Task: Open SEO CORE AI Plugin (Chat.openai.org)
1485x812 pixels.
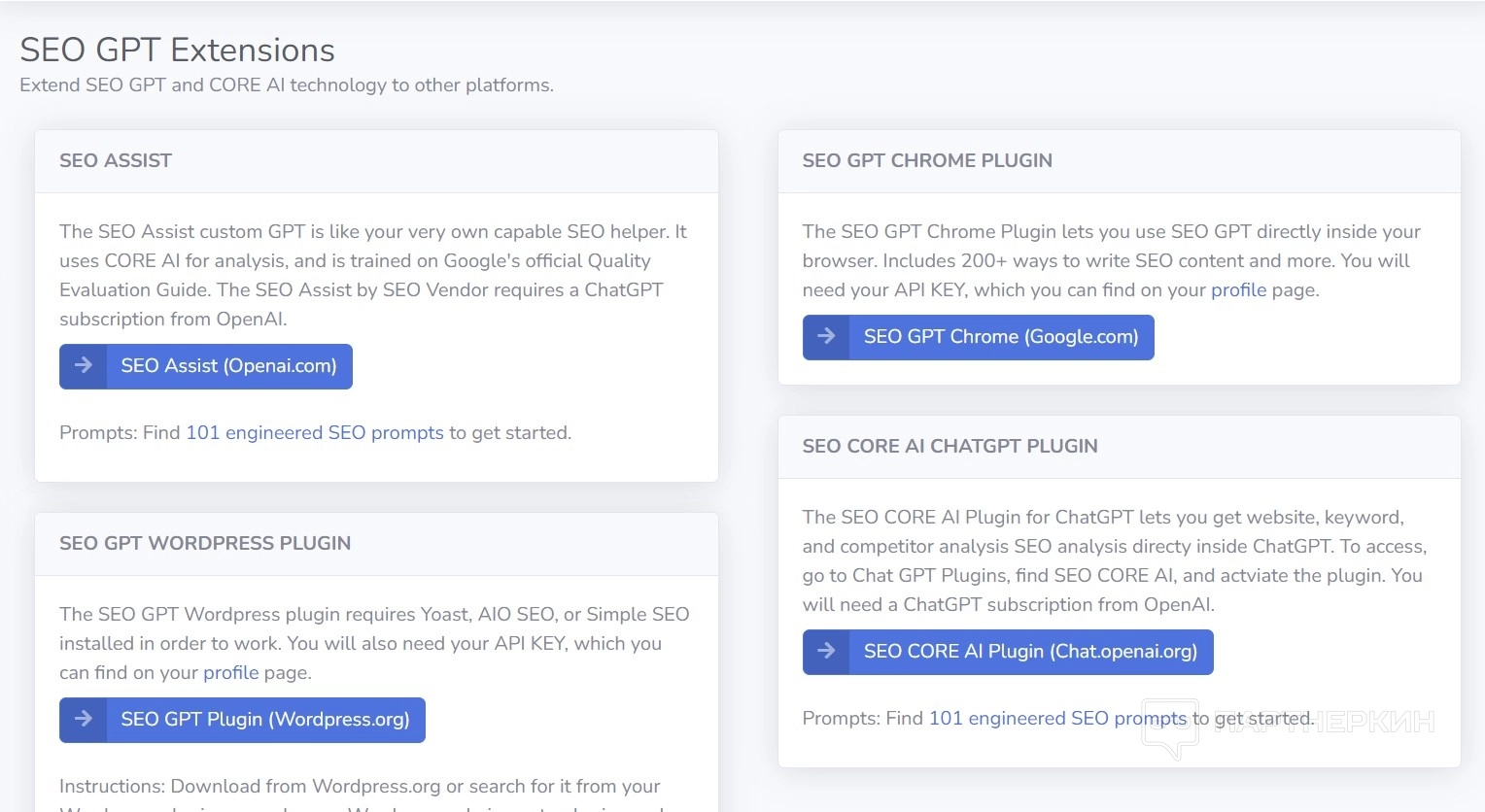Action: (1029, 652)
